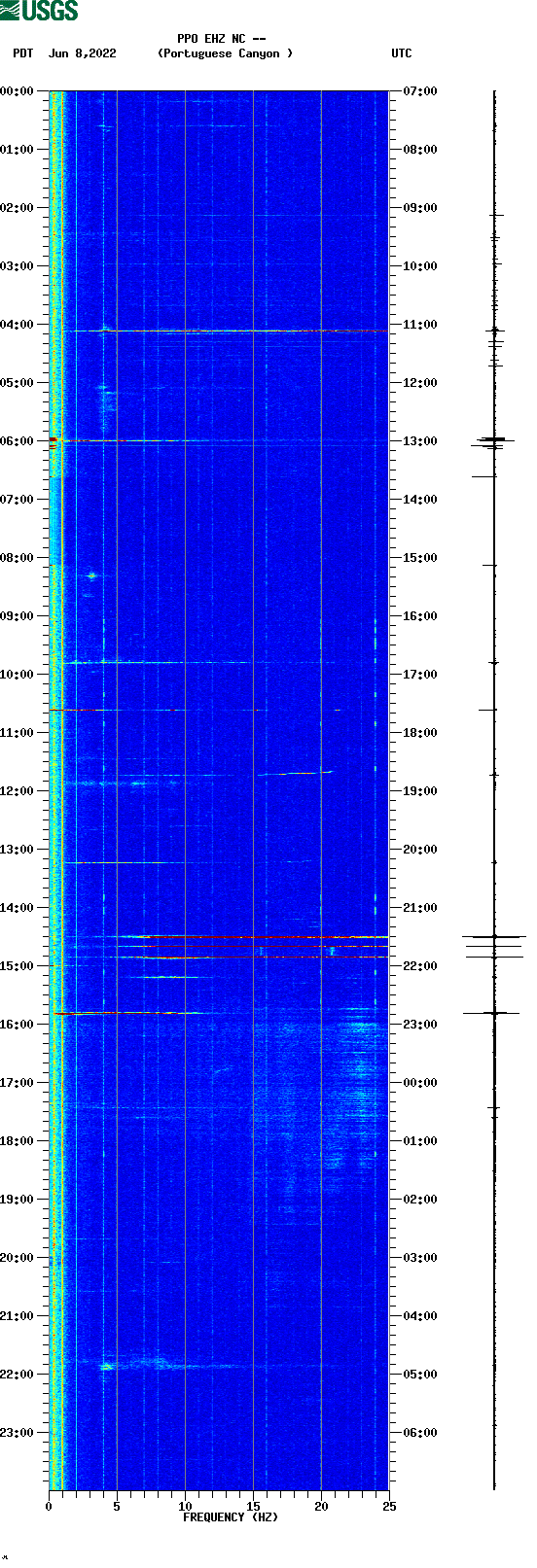Click the frequency axis value '0'
Screen dimensions: 537x1568
pyautogui.click(x=49, y=1507)
